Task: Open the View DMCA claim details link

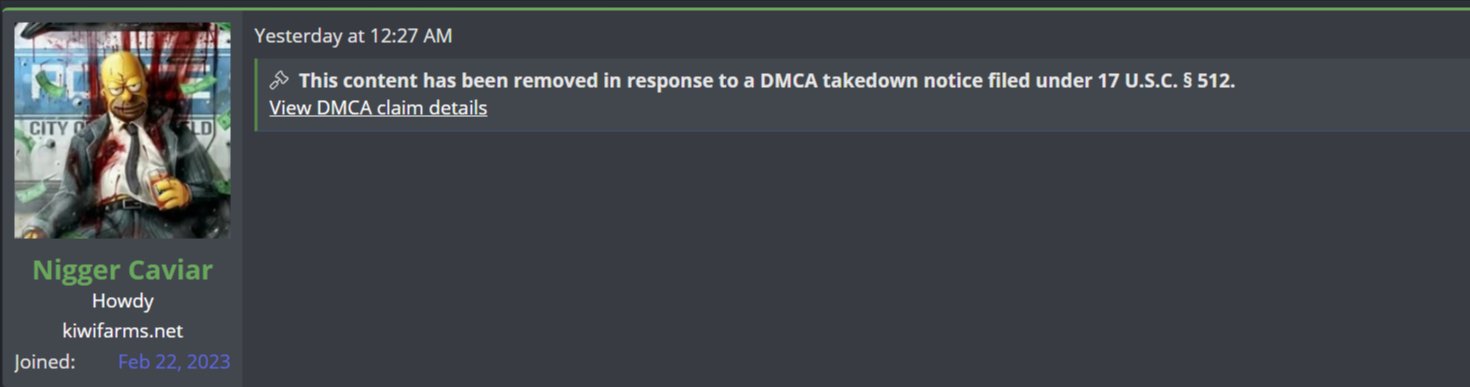Action: [x=378, y=108]
